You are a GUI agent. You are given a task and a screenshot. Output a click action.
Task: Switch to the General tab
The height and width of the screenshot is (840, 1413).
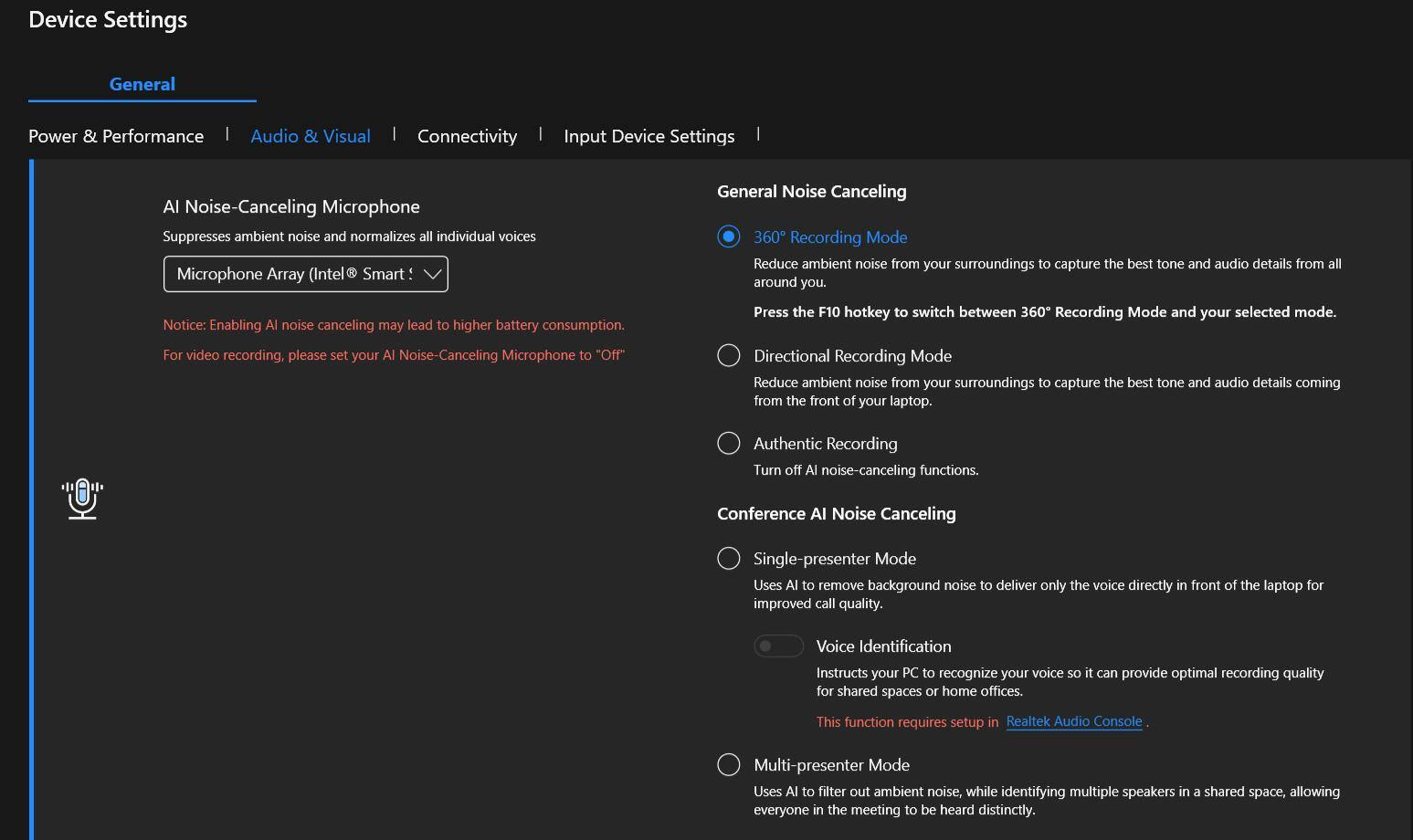coord(142,84)
